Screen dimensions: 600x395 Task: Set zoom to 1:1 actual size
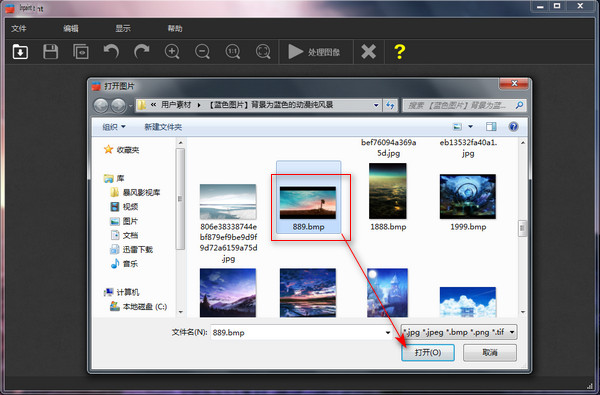tap(233, 51)
